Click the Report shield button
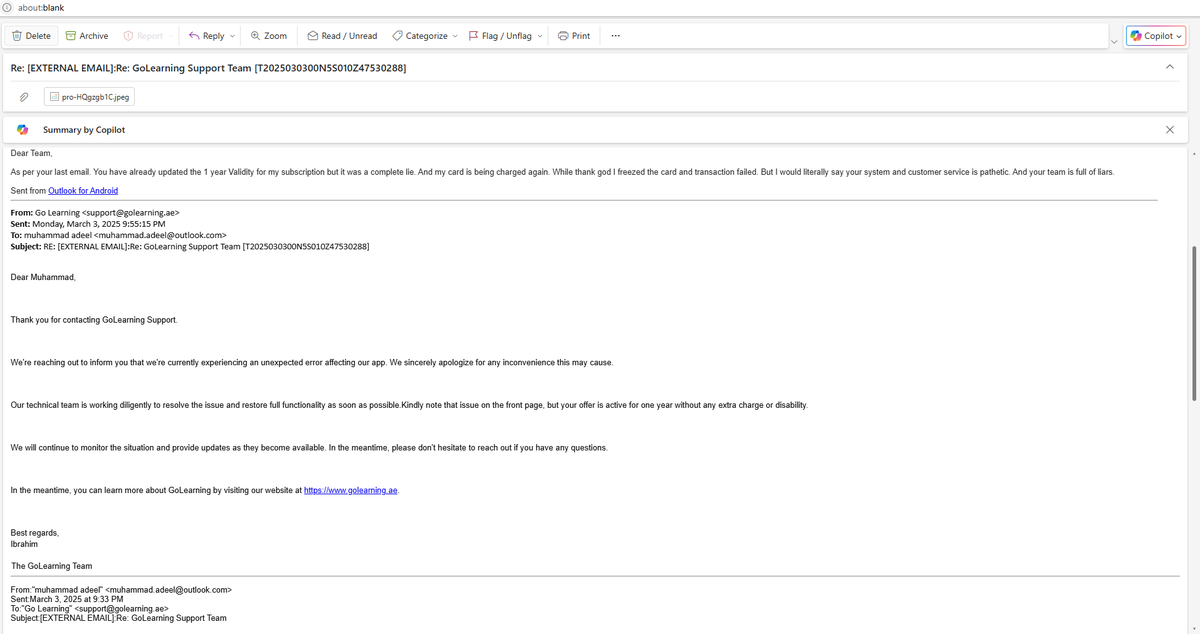 click(x=143, y=36)
